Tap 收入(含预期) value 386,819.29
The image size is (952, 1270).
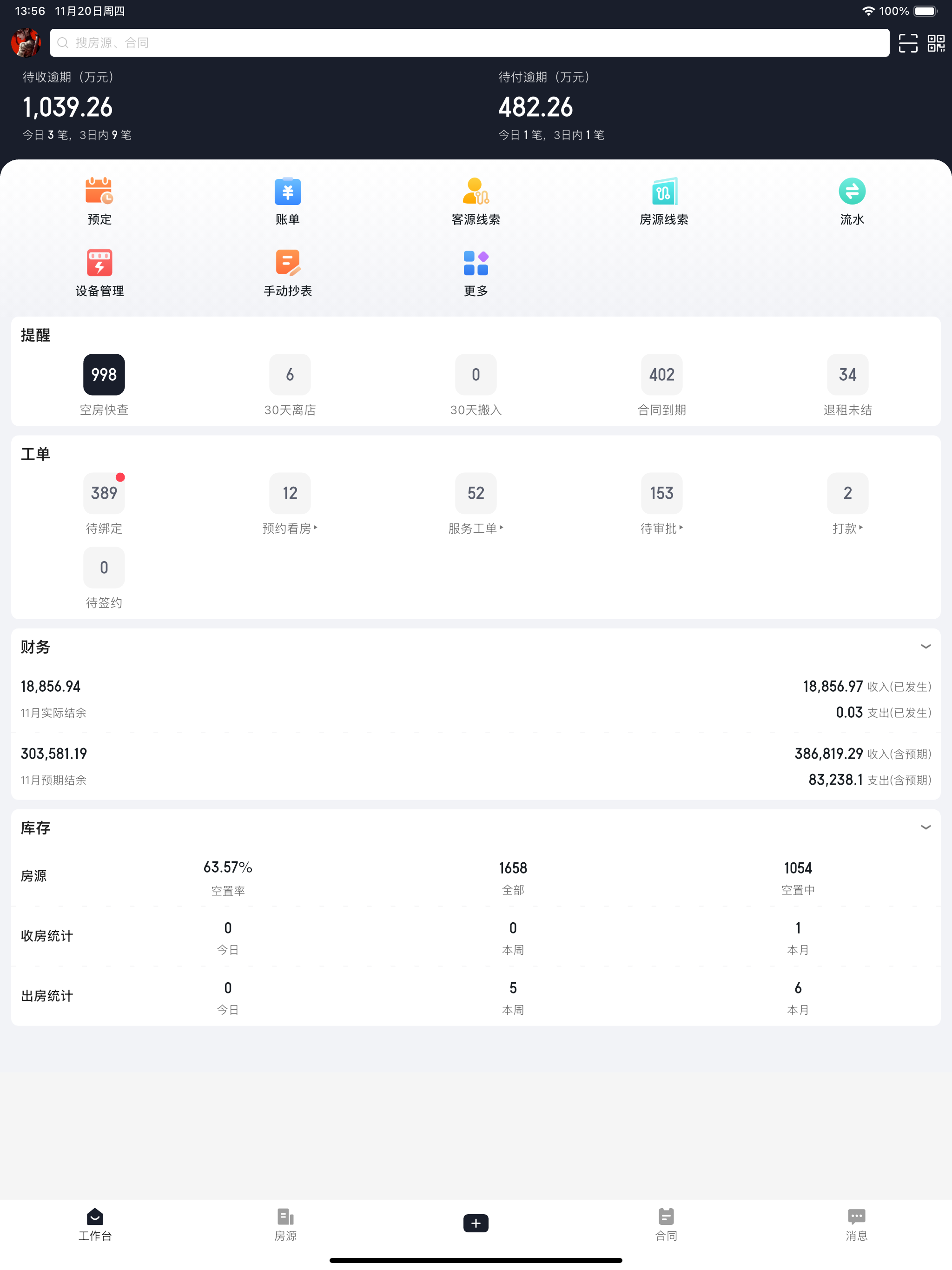tap(828, 754)
